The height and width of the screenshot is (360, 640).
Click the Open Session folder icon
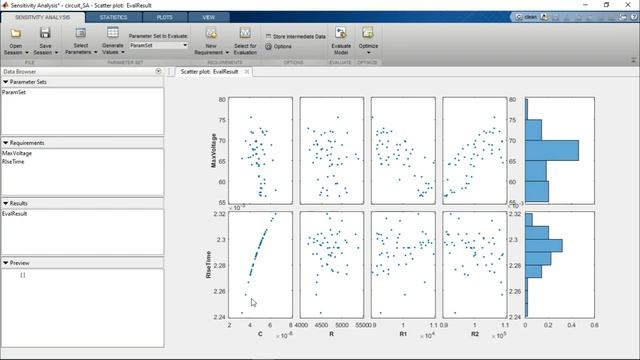click(x=16, y=33)
